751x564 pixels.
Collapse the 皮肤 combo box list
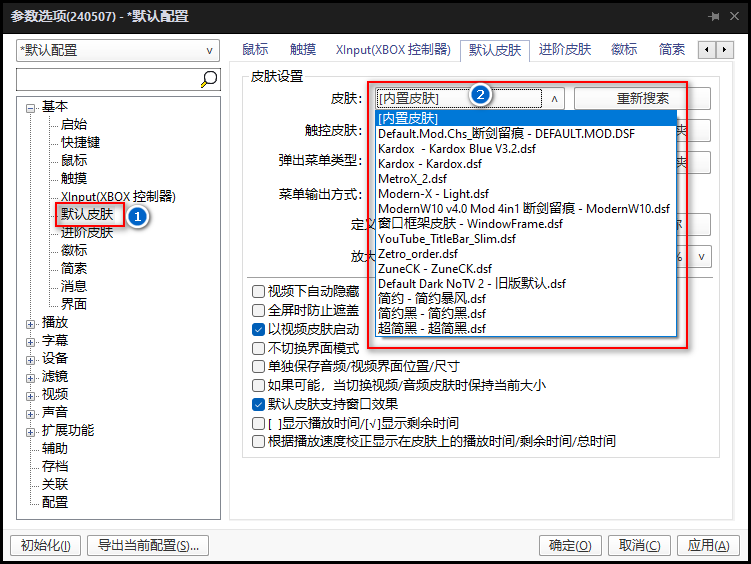pos(555,98)
